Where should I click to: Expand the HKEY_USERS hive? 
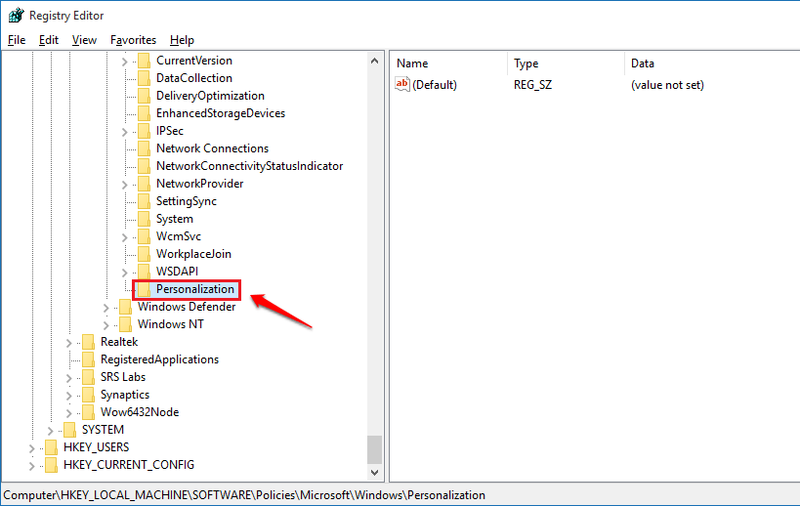(x=32, y=449)
